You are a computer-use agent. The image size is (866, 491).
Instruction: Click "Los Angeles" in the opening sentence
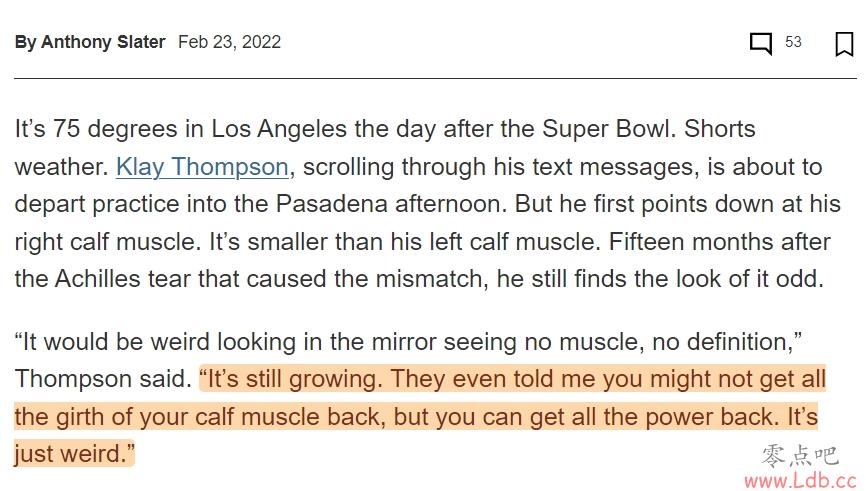tap(279, 129)
